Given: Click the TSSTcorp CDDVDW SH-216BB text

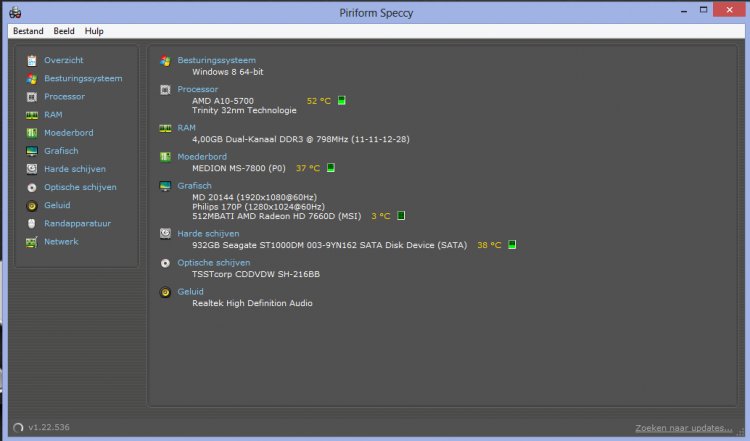Looking at the screenshot, I should pos(256,274).
